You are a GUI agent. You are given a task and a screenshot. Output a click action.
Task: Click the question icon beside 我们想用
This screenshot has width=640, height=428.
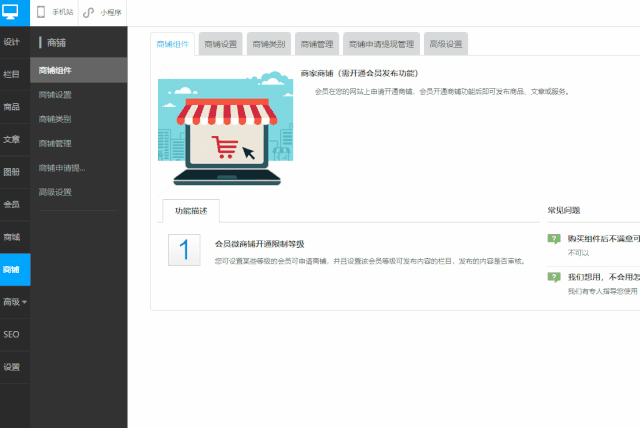pyautogui.click(x=554, y=277)
